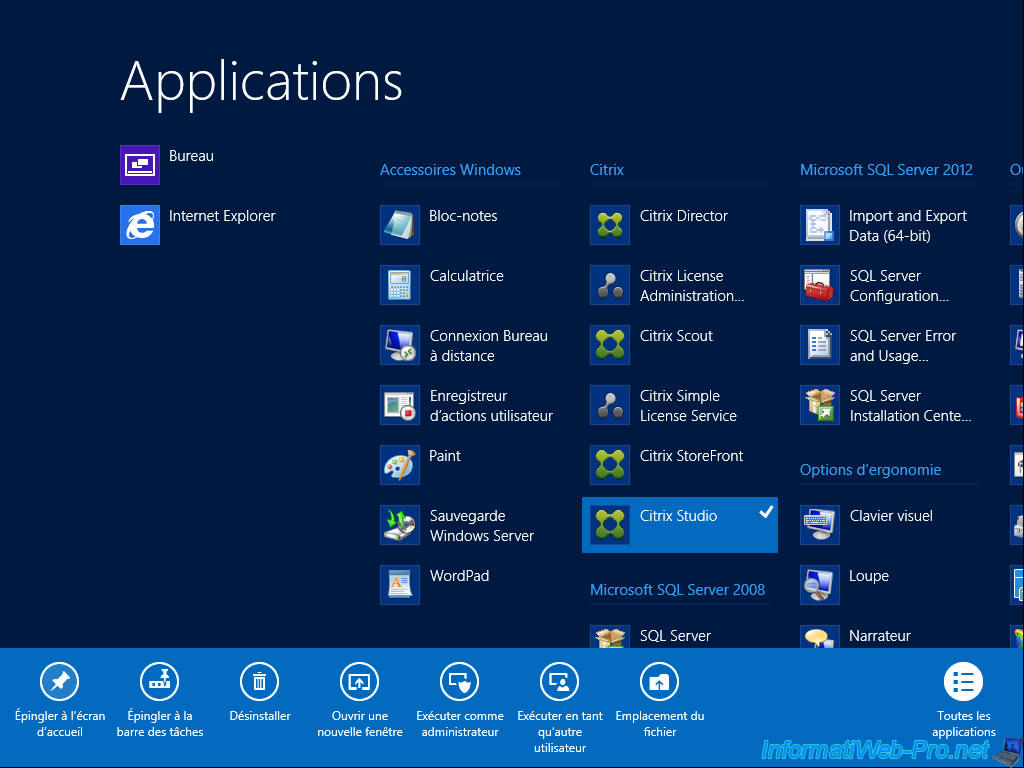Select the Citrix group header
Viewport: 1024px width, 768px height.
click(607, 170)
